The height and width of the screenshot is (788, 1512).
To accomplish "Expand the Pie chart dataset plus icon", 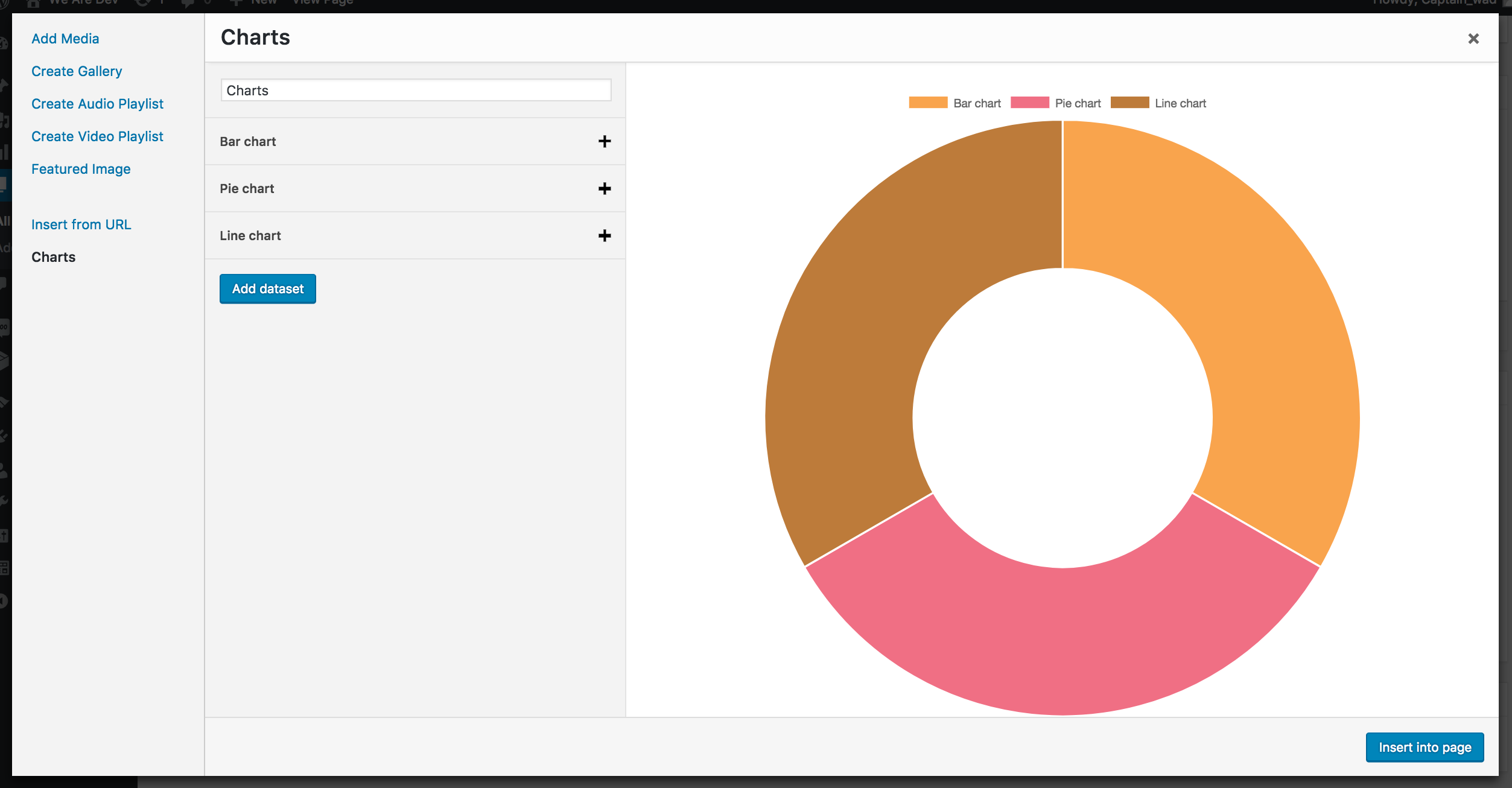I will point(604,188).
